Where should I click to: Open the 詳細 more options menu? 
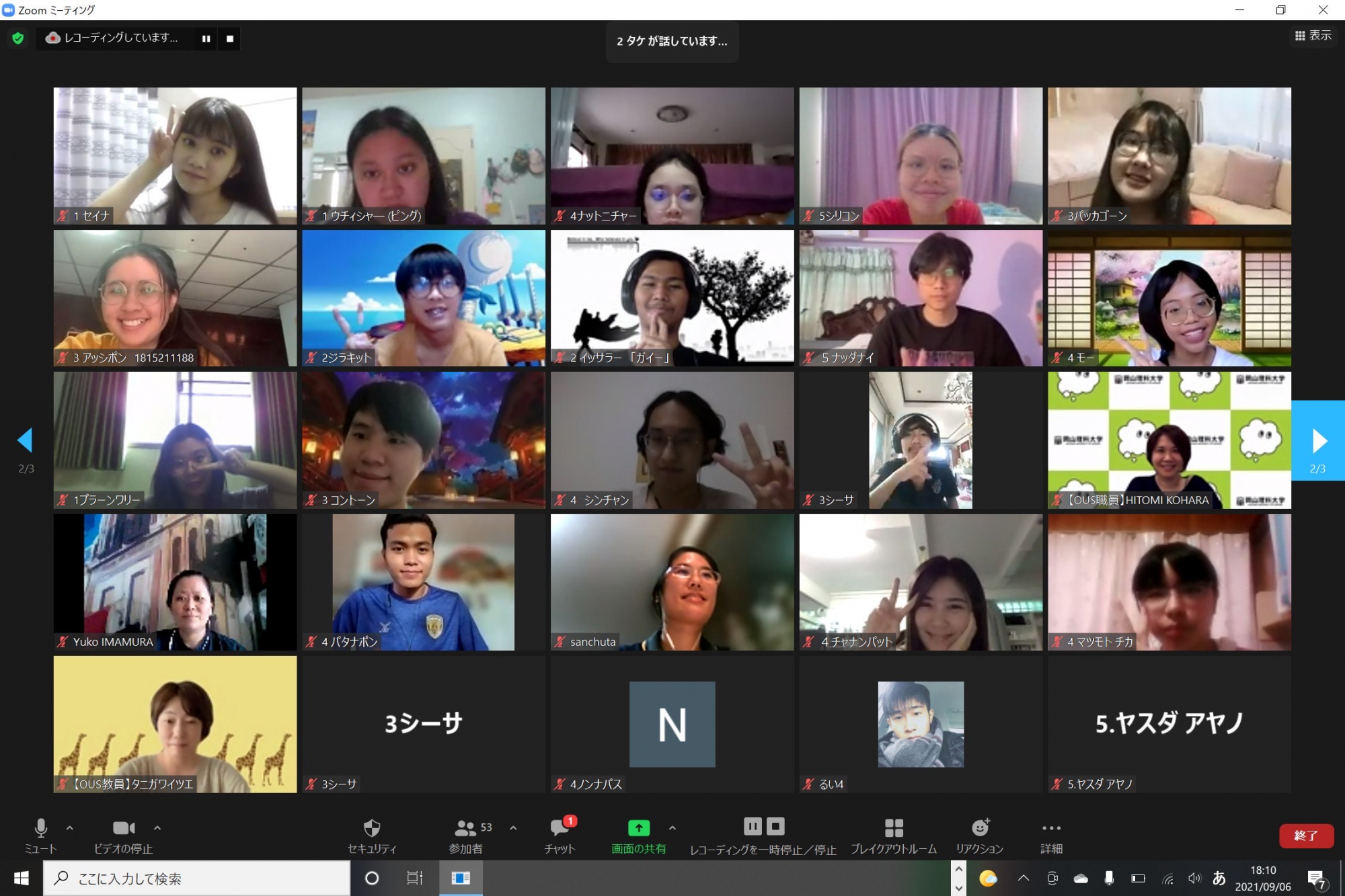[1051, 836]
